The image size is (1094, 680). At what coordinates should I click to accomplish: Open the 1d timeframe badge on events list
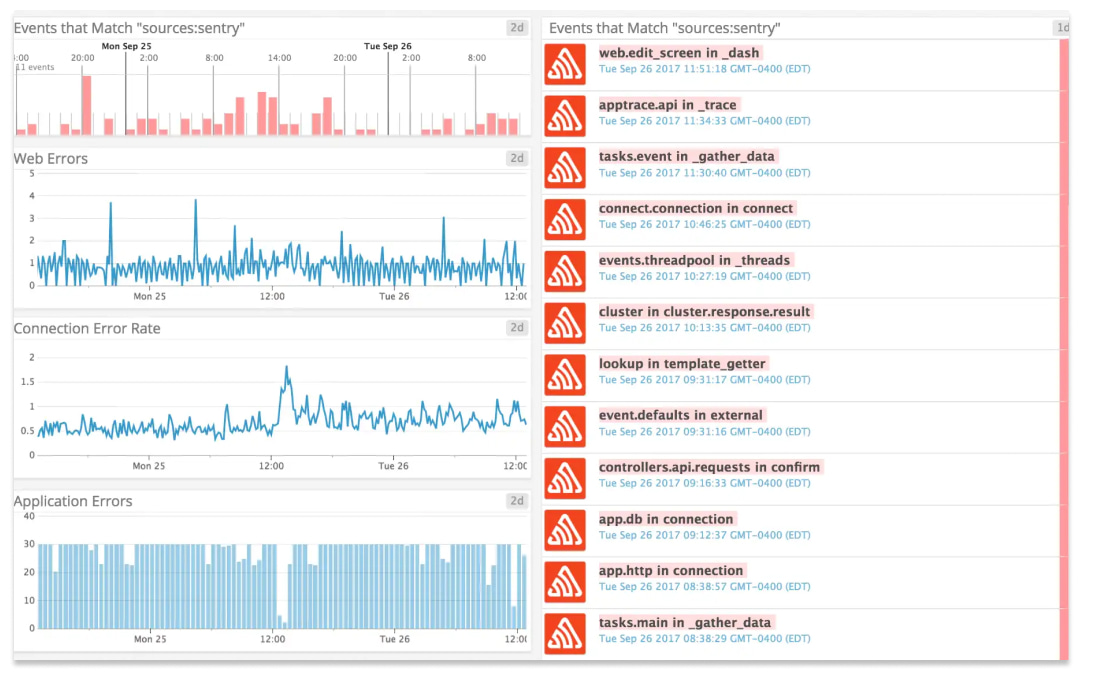click(1062, 28)
